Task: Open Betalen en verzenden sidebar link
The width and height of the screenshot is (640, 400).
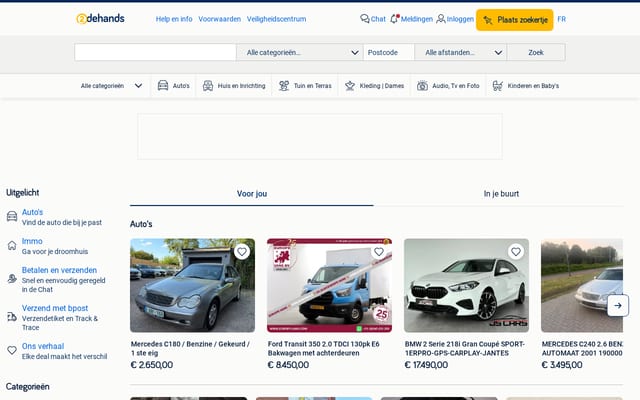Action: 59,270
